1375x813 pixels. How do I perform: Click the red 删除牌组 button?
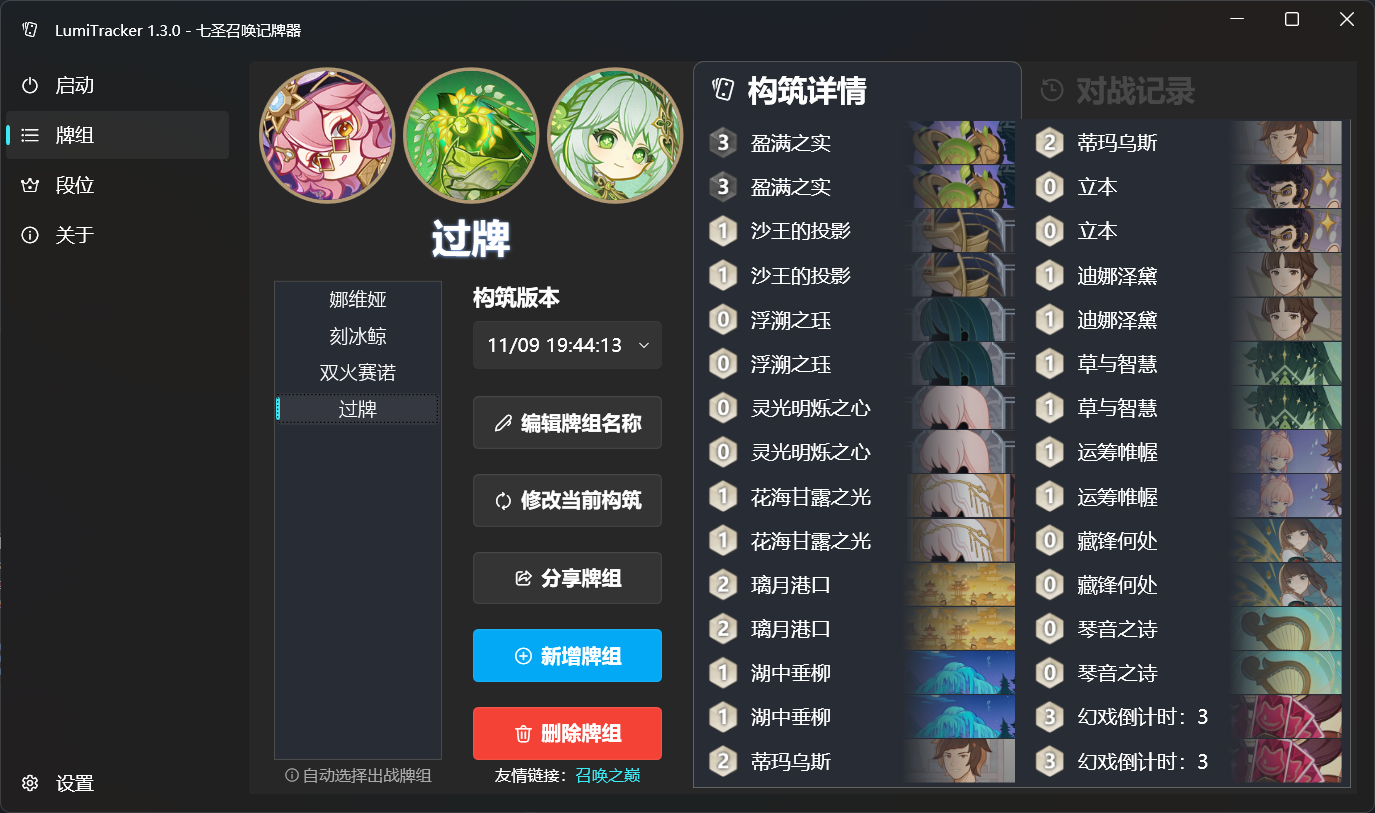coord(567,734)
